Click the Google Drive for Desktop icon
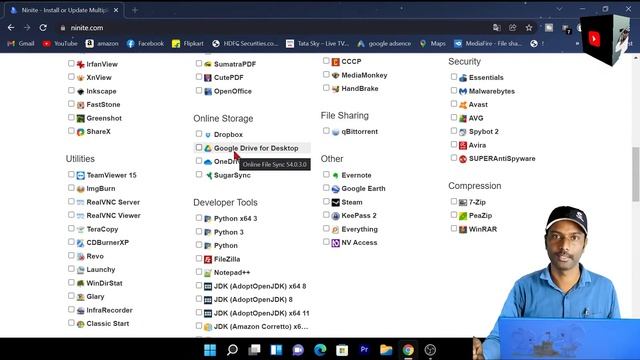 tap(208, 148)
